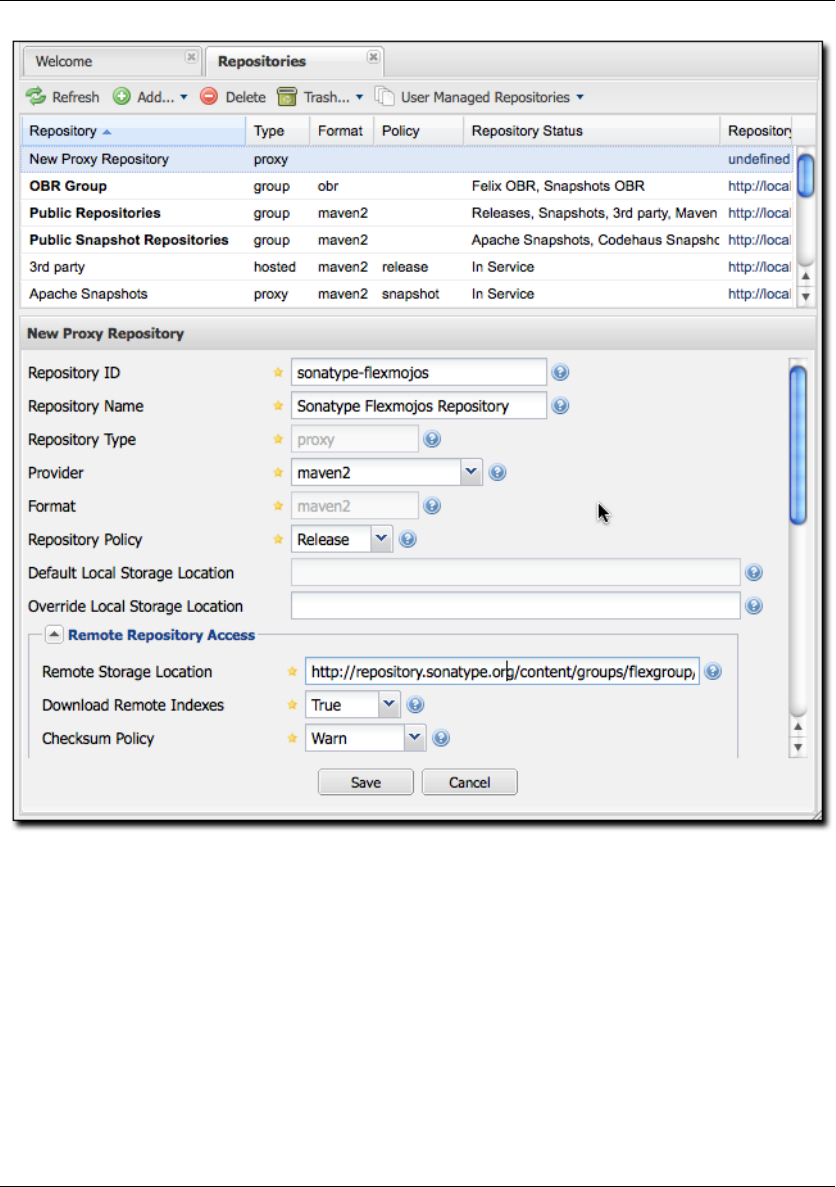
Task: Select the Apache Snapshots row
Action: 407,294
